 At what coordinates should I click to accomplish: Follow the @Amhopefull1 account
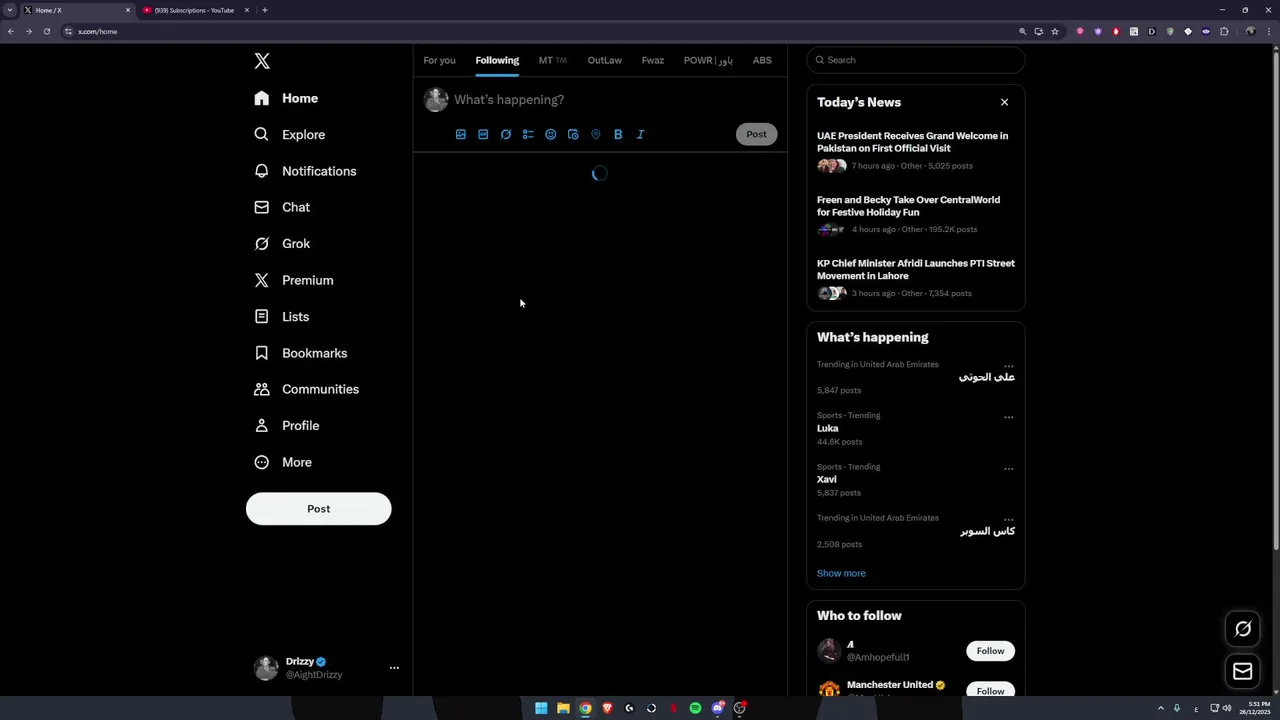point(990,651)
